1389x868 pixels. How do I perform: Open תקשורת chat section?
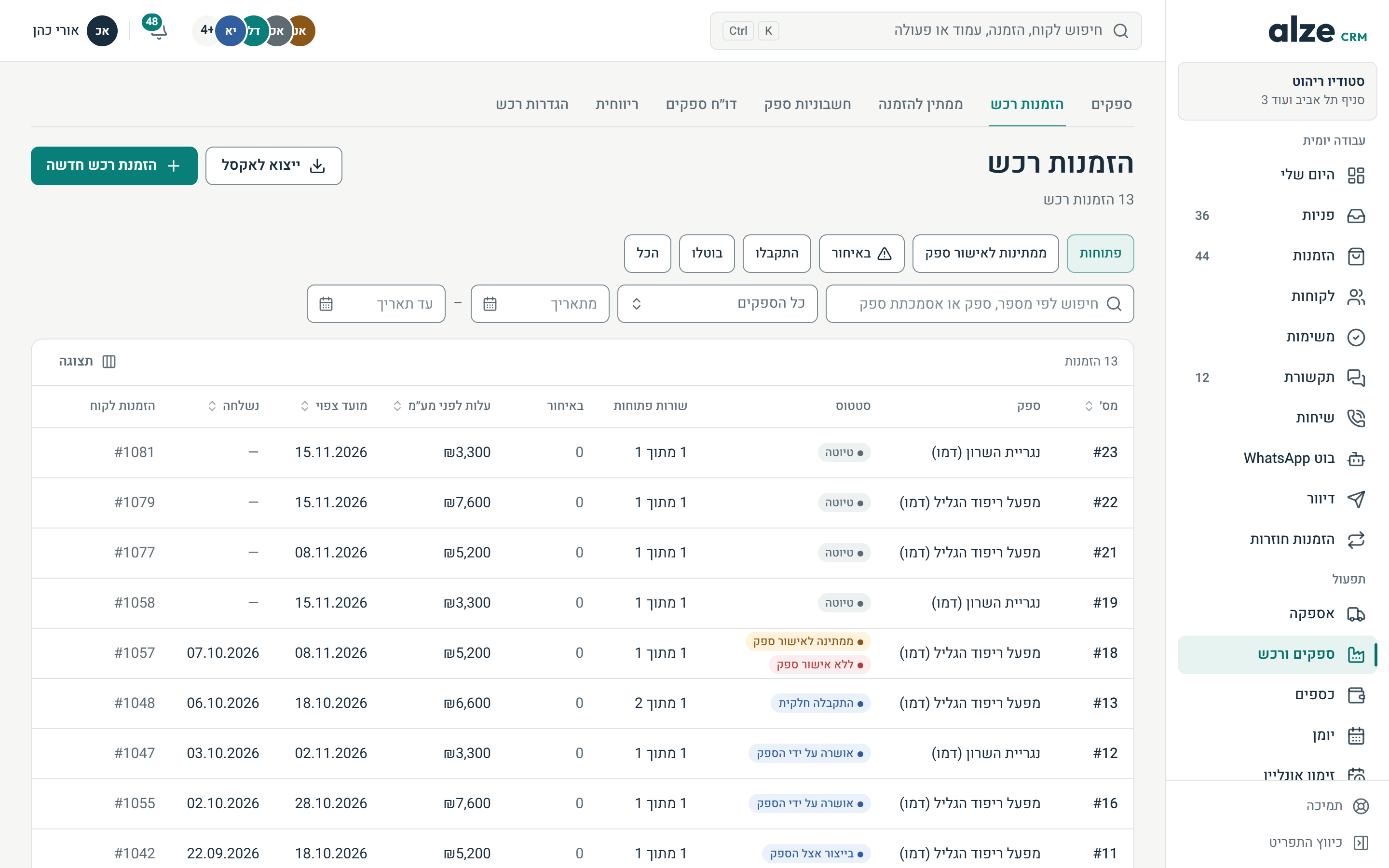coord(1277,377)
